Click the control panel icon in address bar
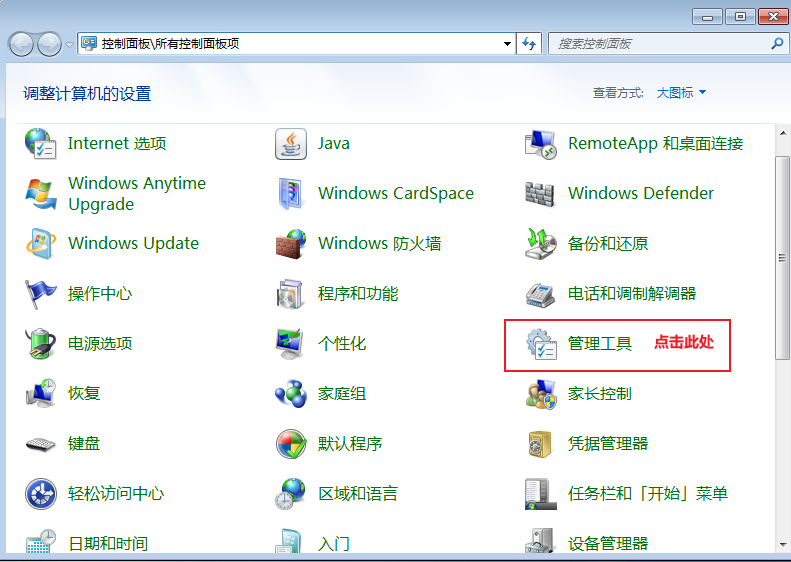 [89, 43]
